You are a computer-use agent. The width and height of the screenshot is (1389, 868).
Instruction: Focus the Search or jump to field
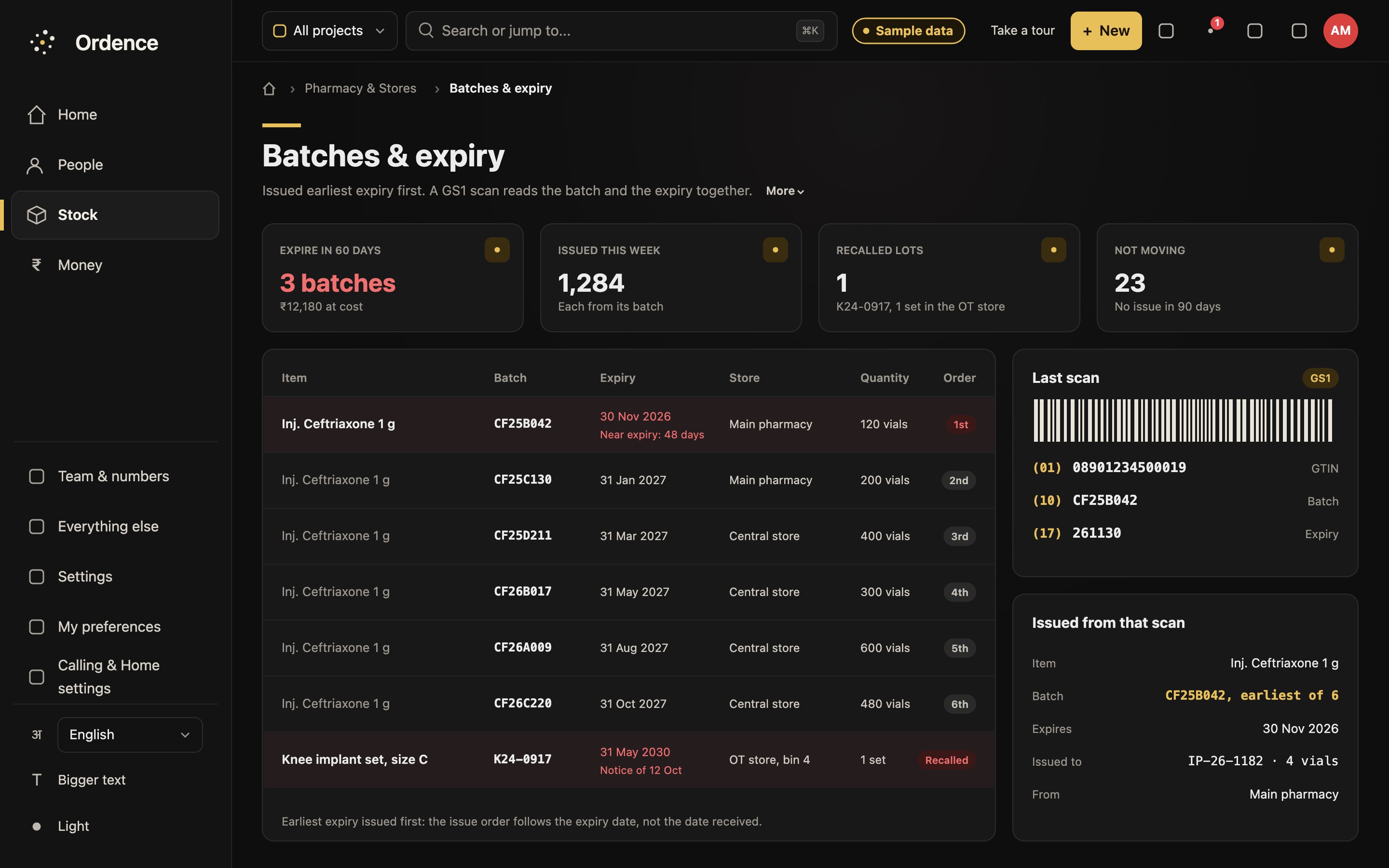(x=621, y=30)
